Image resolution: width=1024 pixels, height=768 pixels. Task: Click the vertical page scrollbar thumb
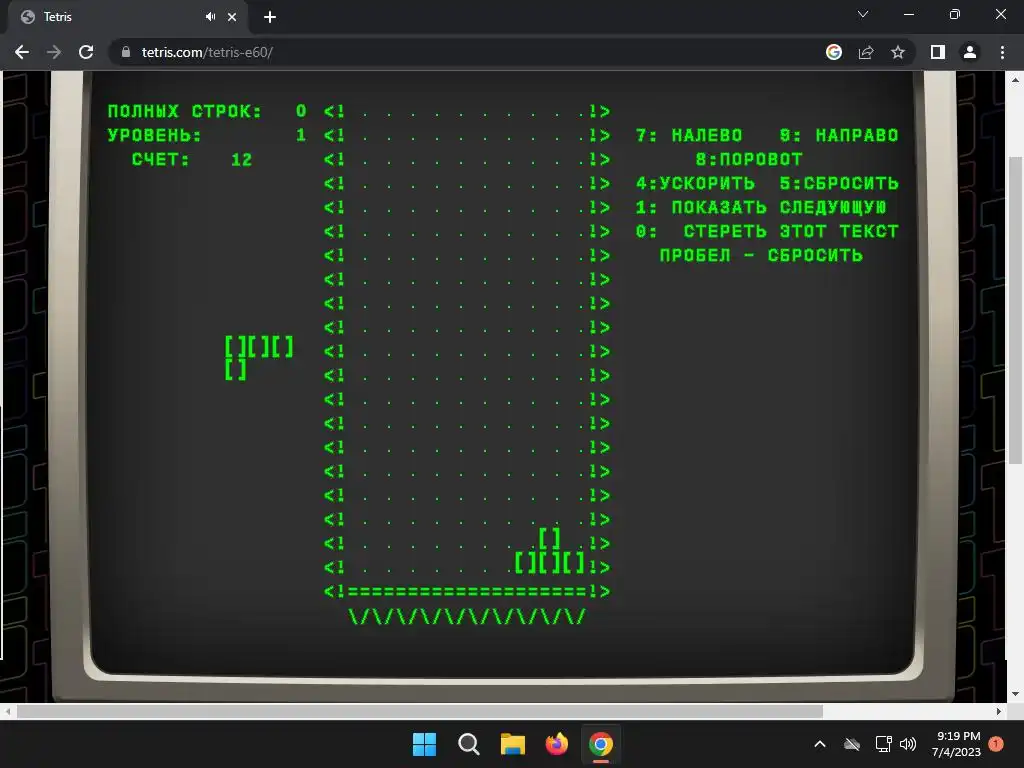(x=1015, y=310)
